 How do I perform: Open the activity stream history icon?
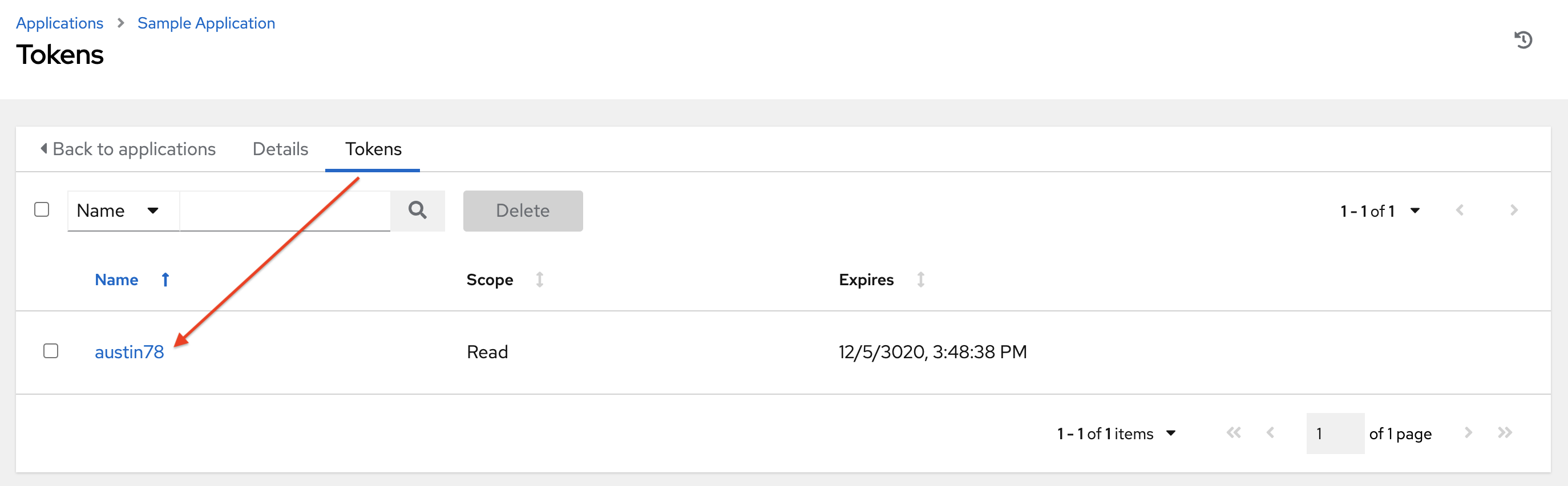(x=1525, y=39)
